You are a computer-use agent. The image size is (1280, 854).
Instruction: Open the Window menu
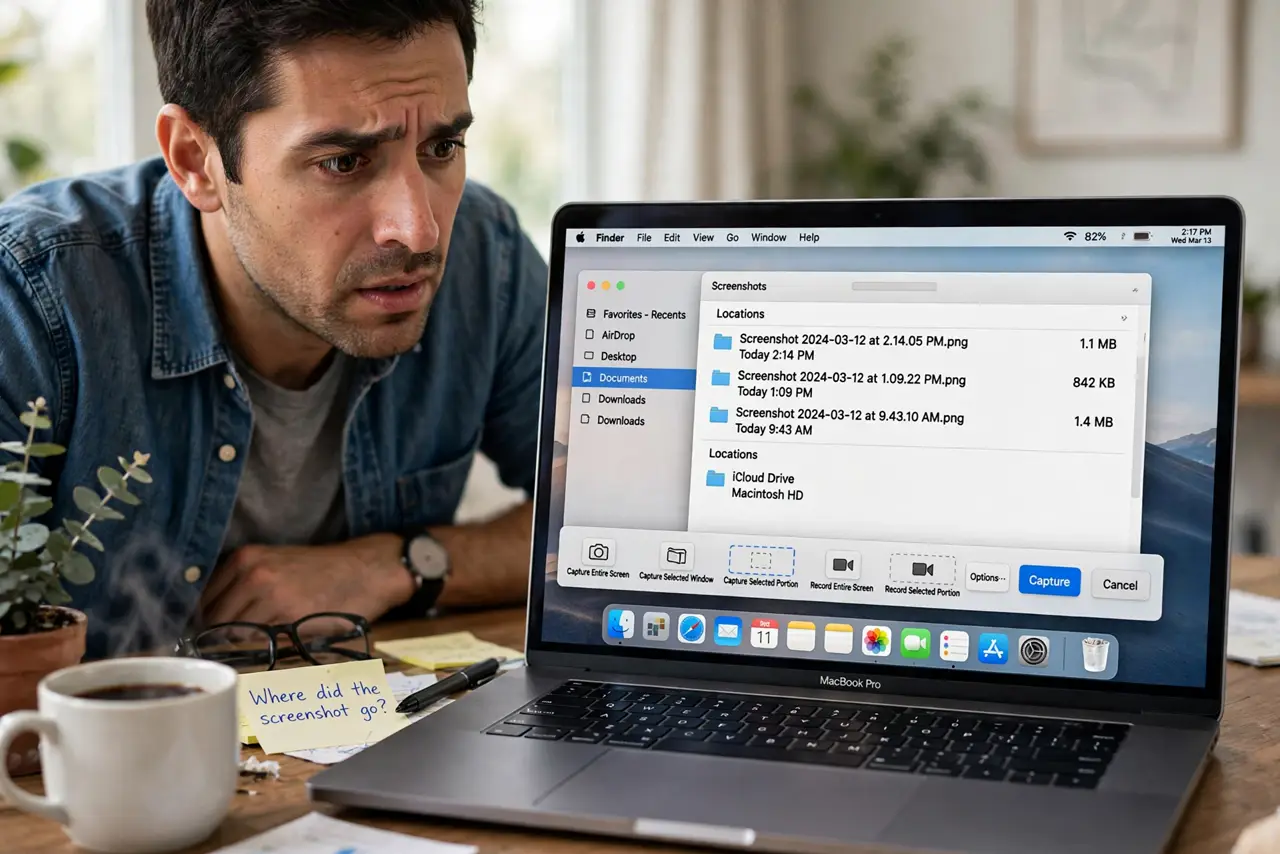(768, 237)
